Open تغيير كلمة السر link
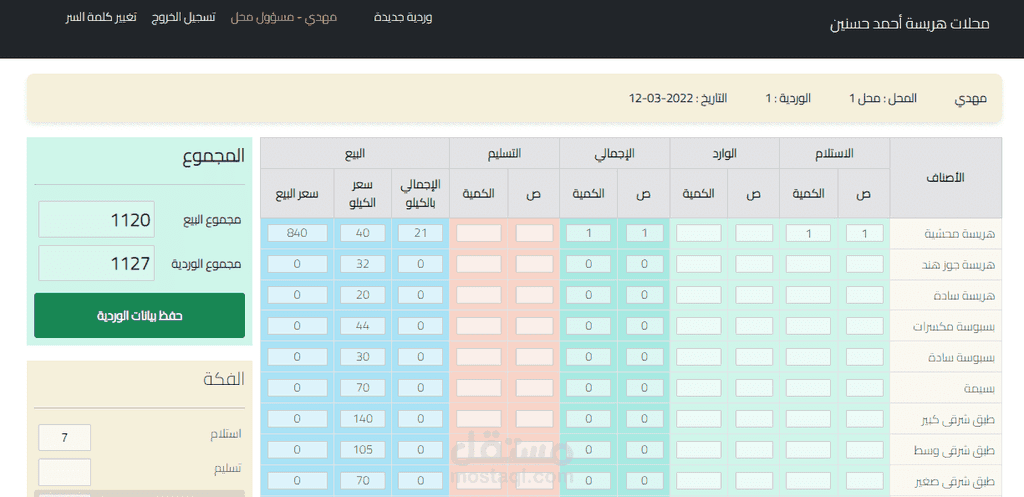Viewport: 1024px width, 497px height. coord(101,18)
